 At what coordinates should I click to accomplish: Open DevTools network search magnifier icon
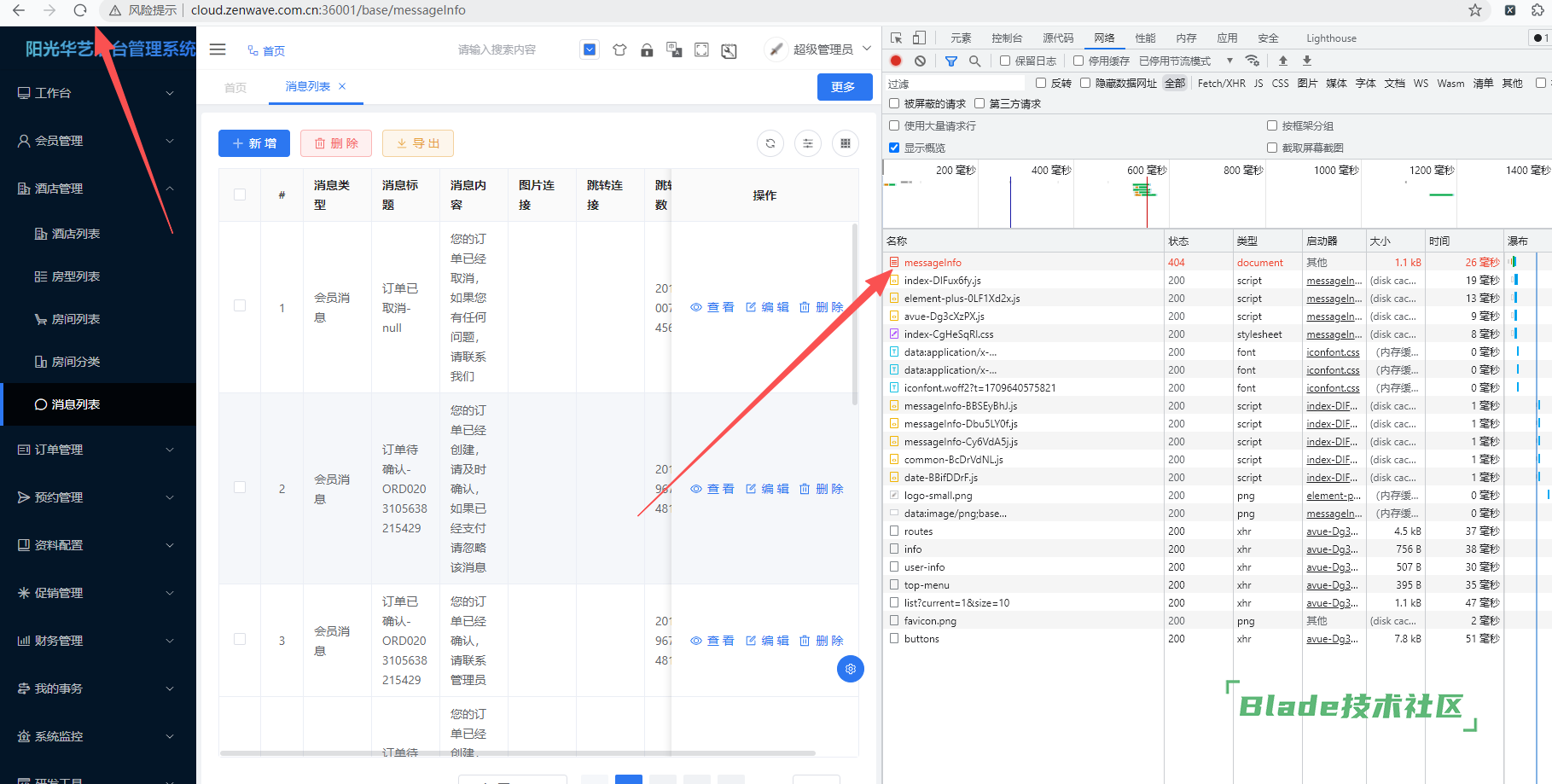[974, 61]
